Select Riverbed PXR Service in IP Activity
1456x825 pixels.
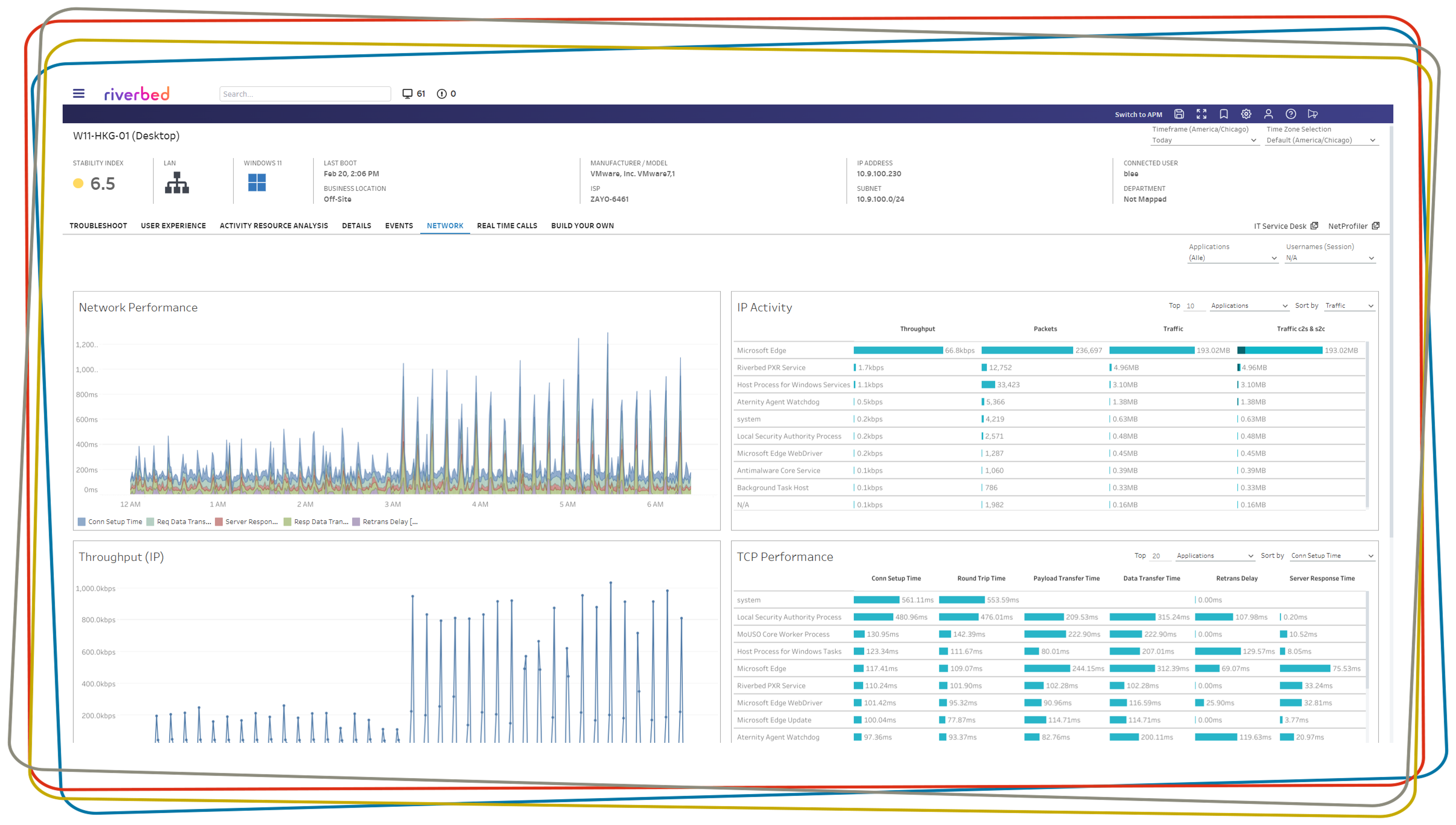point(1049,367)
